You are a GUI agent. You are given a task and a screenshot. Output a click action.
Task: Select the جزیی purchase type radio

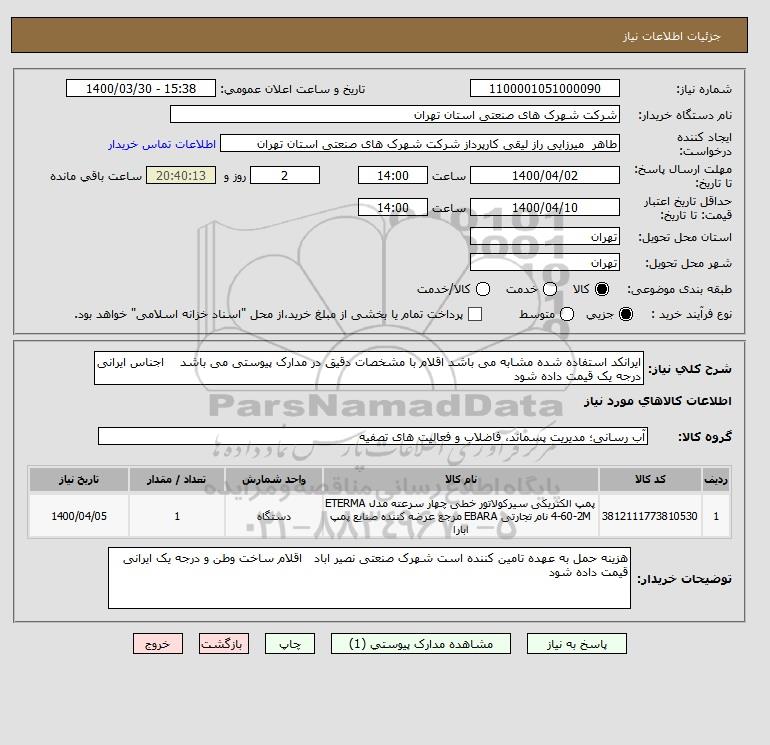click(626, 314)
